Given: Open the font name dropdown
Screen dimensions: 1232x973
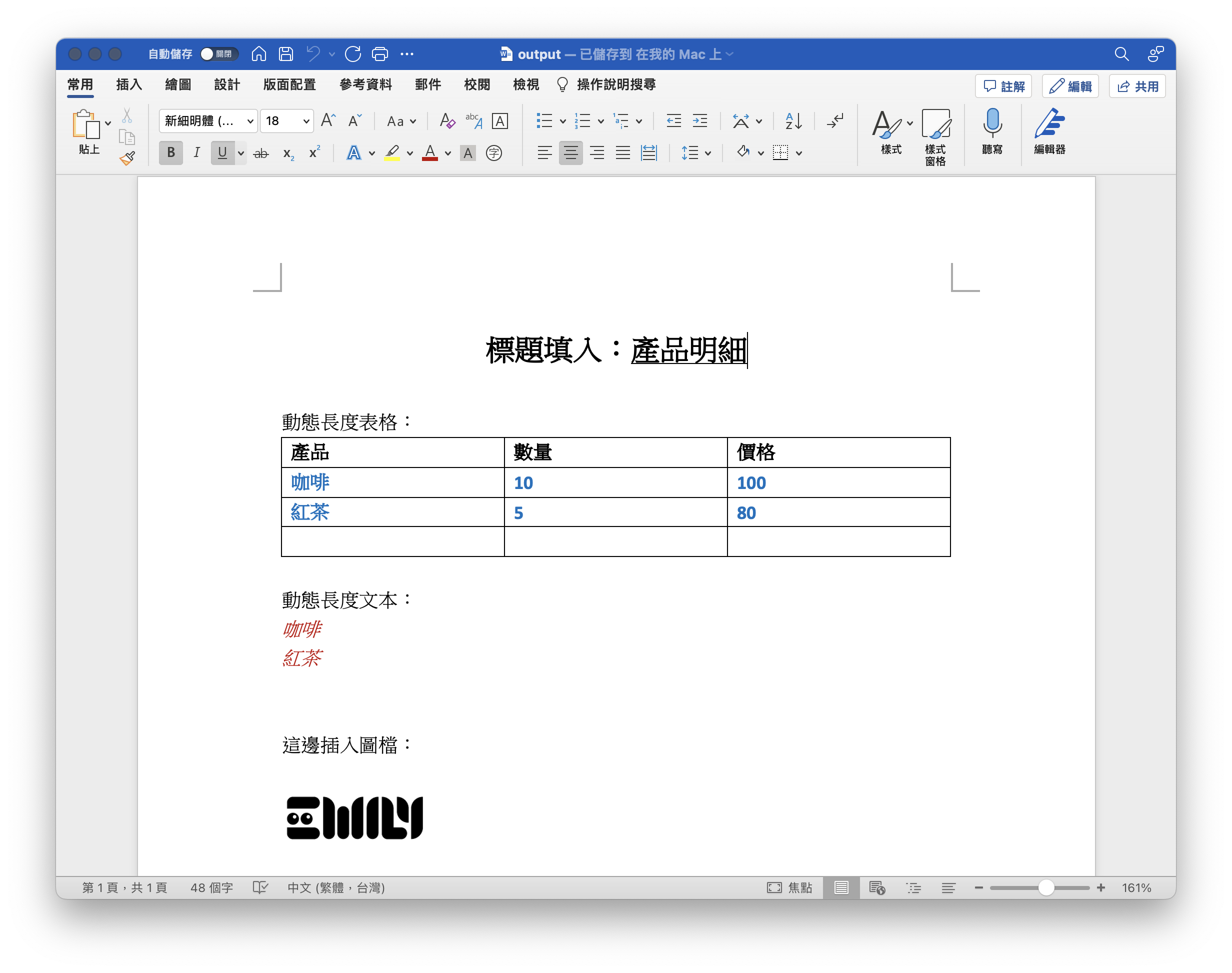Looking at the screenshot, I should point(250,121).
